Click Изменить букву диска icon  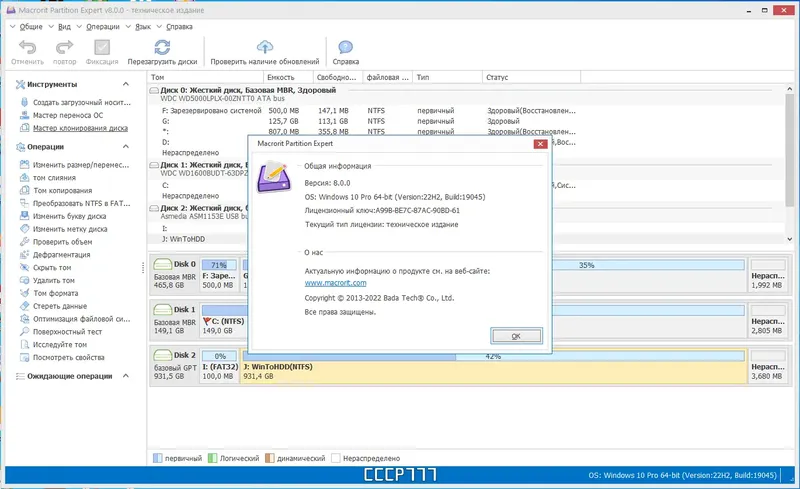pos(24,215)
